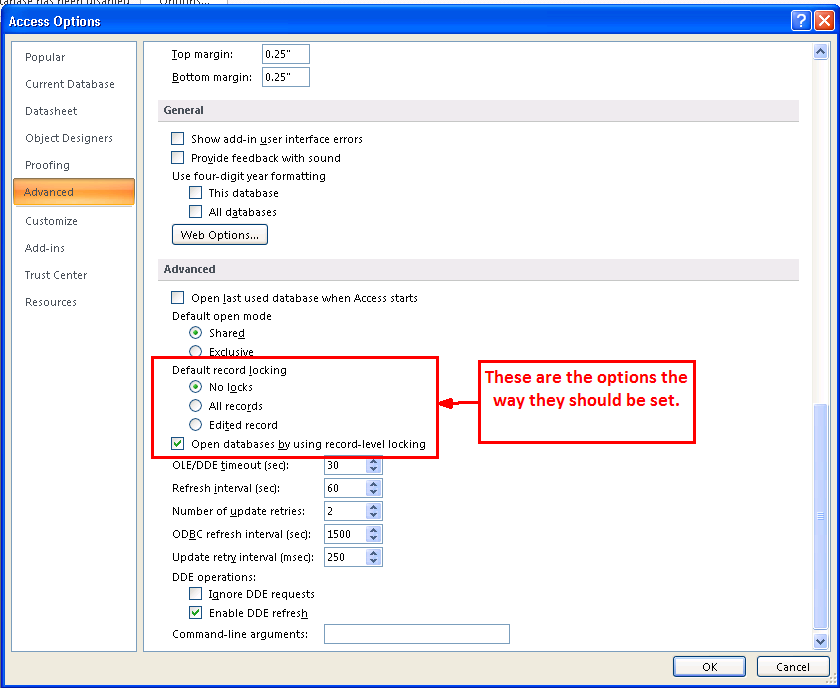This screenshot has width=840, height=688.
Task: Uncheck Enable DDE refresh
Action: (x=196, y=612)
